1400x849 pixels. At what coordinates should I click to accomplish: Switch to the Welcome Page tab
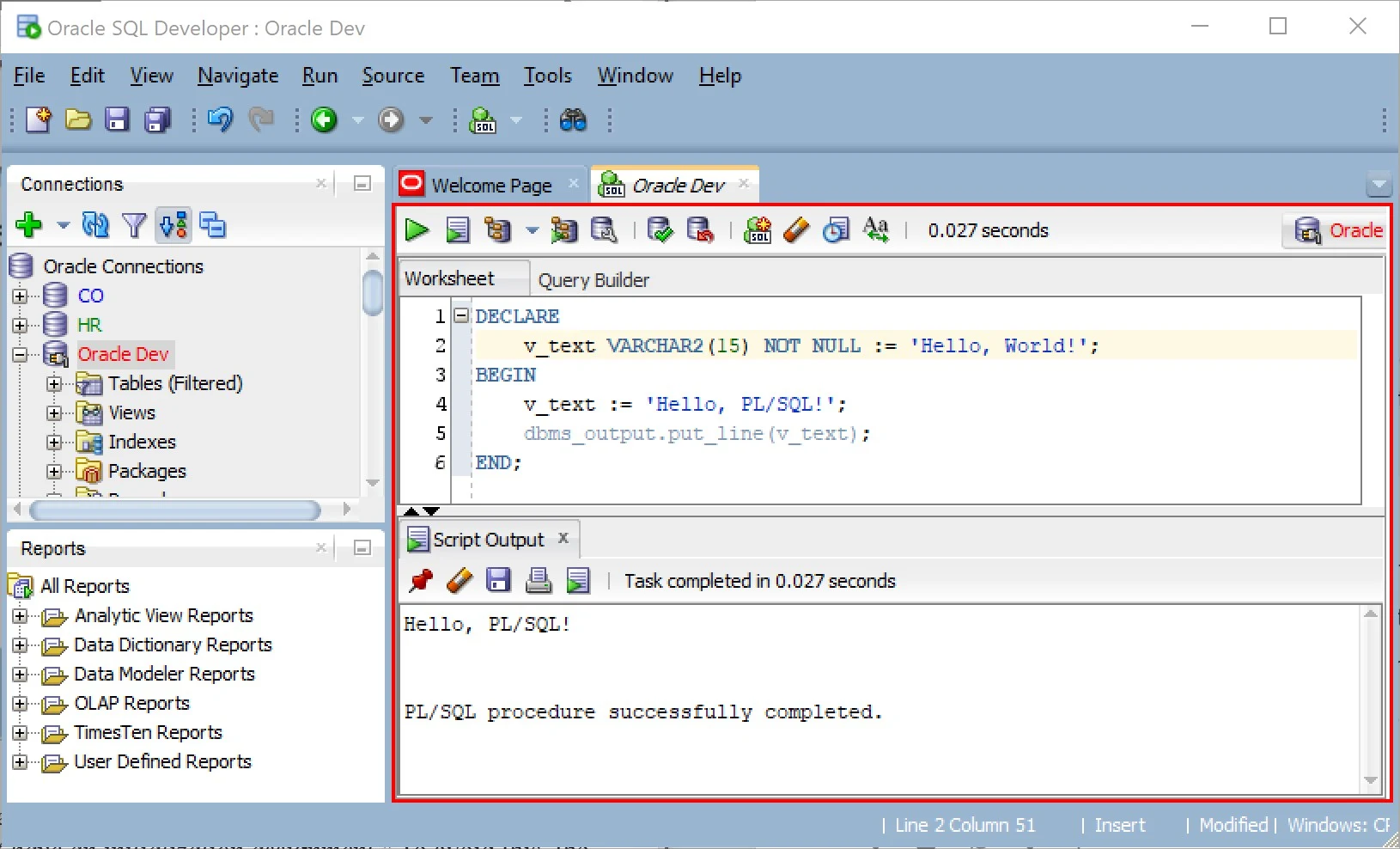[491, 186]
